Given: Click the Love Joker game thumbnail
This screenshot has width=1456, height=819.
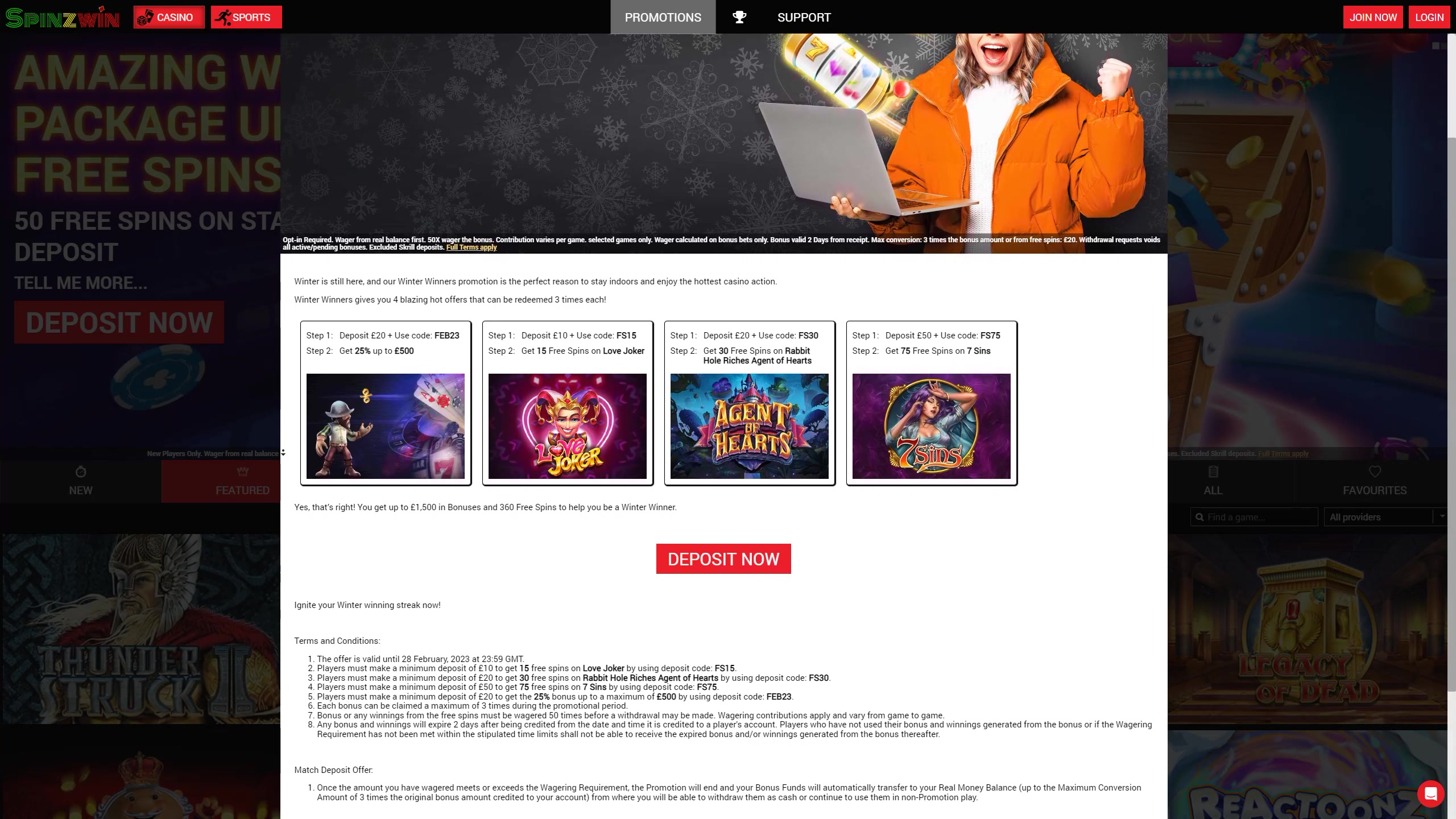Looking at the screenshot, I should (x=567, y=426).
